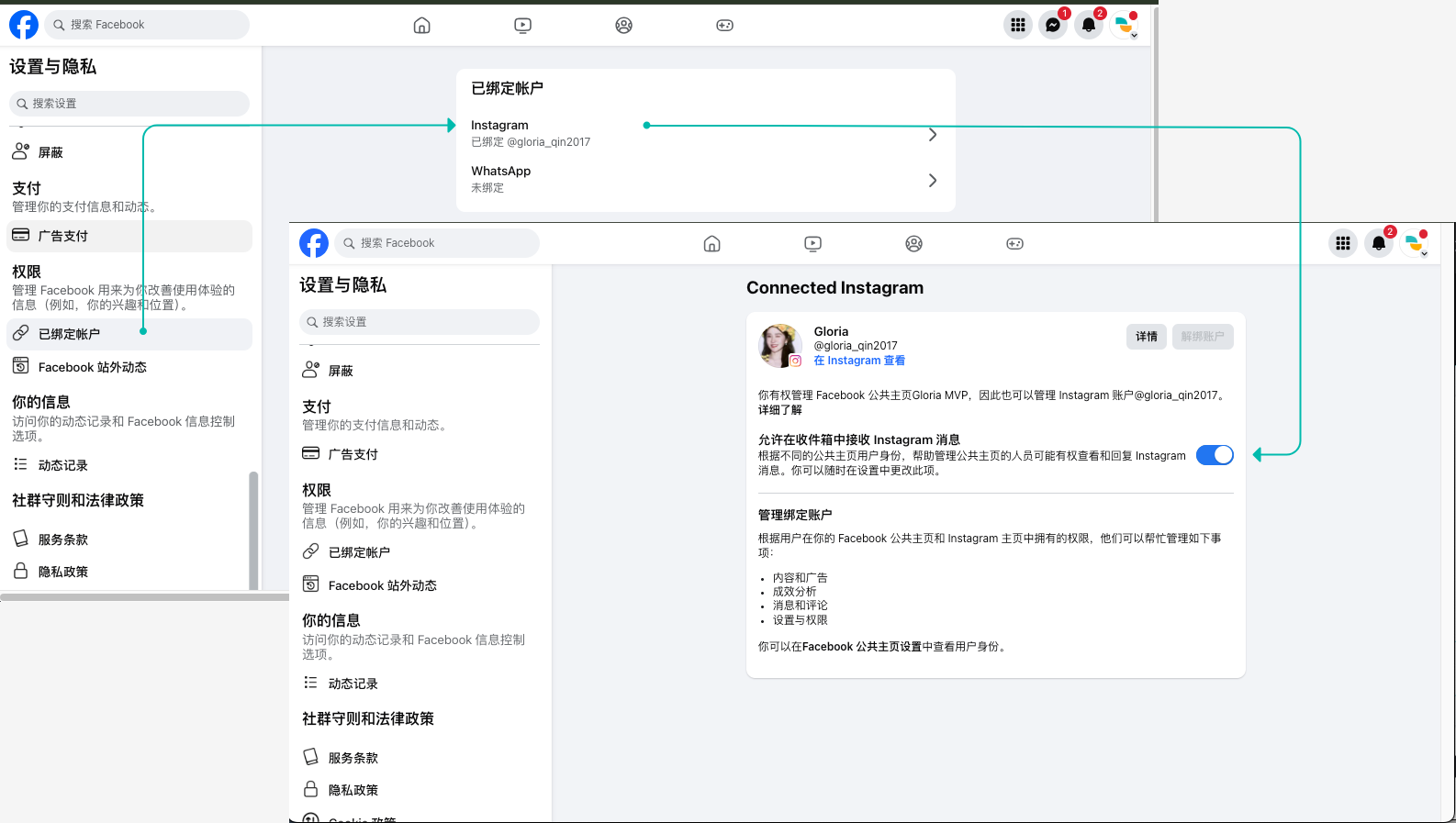Open 广告支付 in back window sidebar
The height and width of the screenshot is (823, 1456).
point(129,236)
